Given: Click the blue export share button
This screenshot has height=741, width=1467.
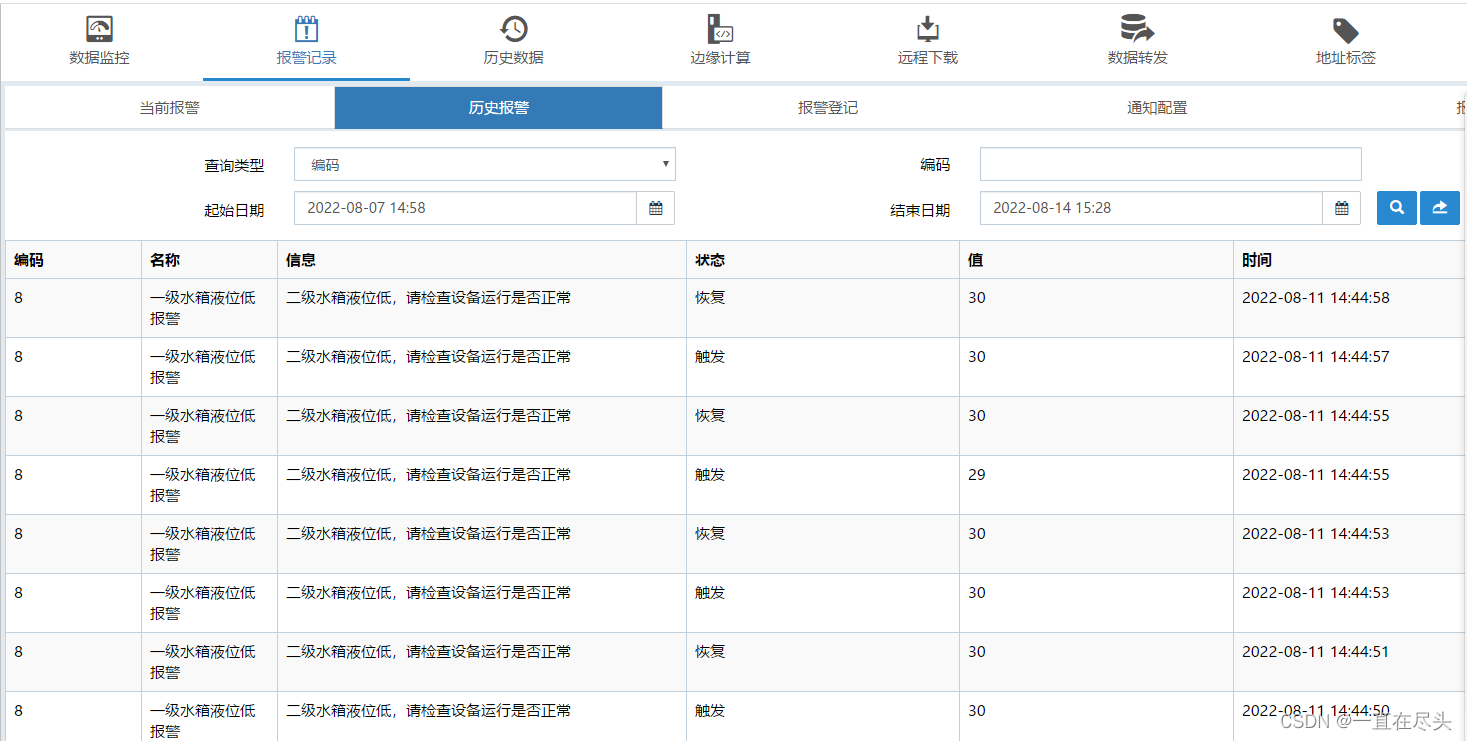Looking at the screenshot, I should tap(1440, 208).
